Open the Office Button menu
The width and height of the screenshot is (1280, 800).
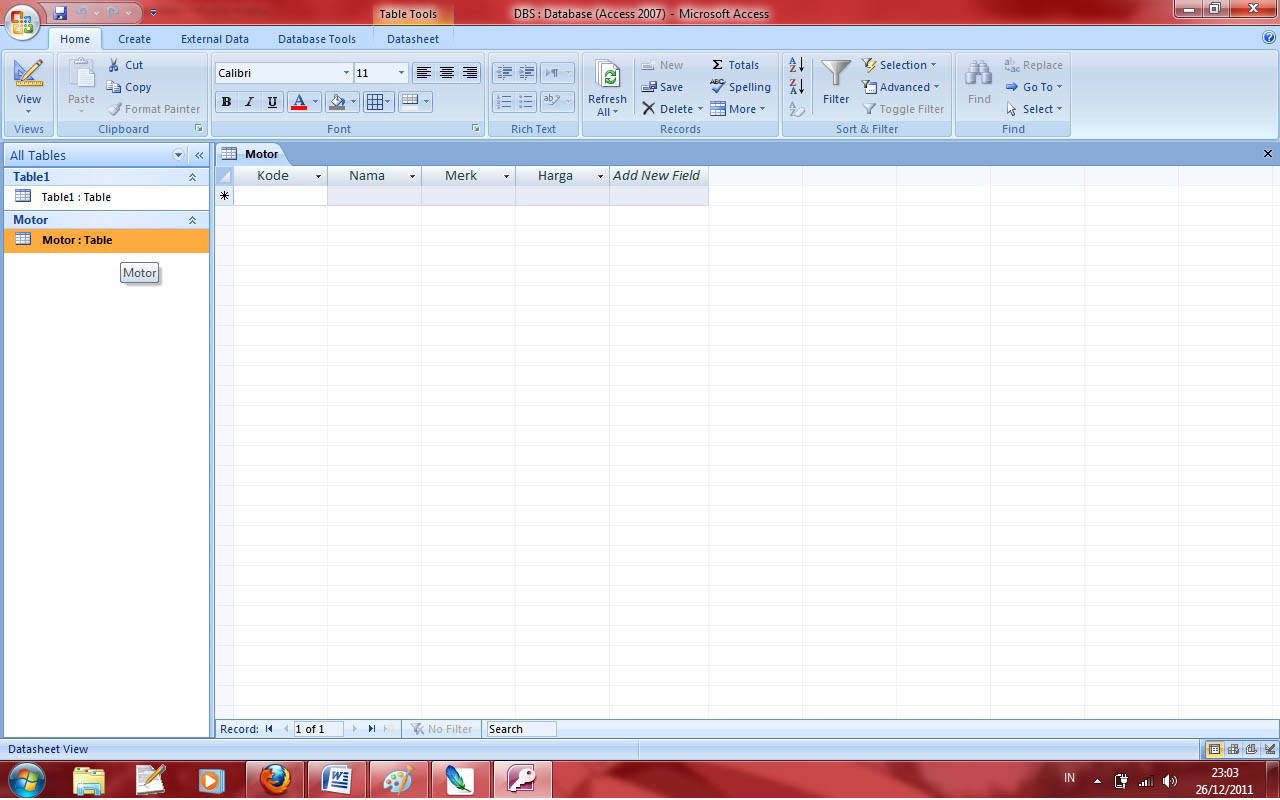coord(24,21)
